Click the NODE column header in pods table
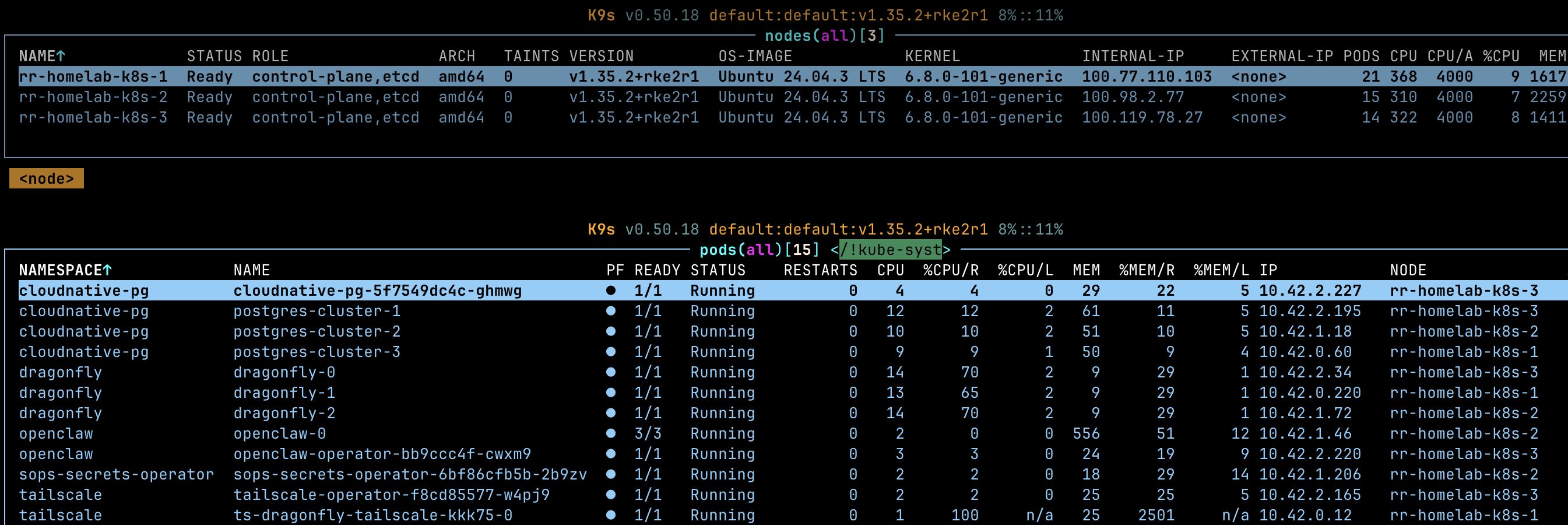The width and height of the screenshot is (1568, 525). pos(1408,270)
